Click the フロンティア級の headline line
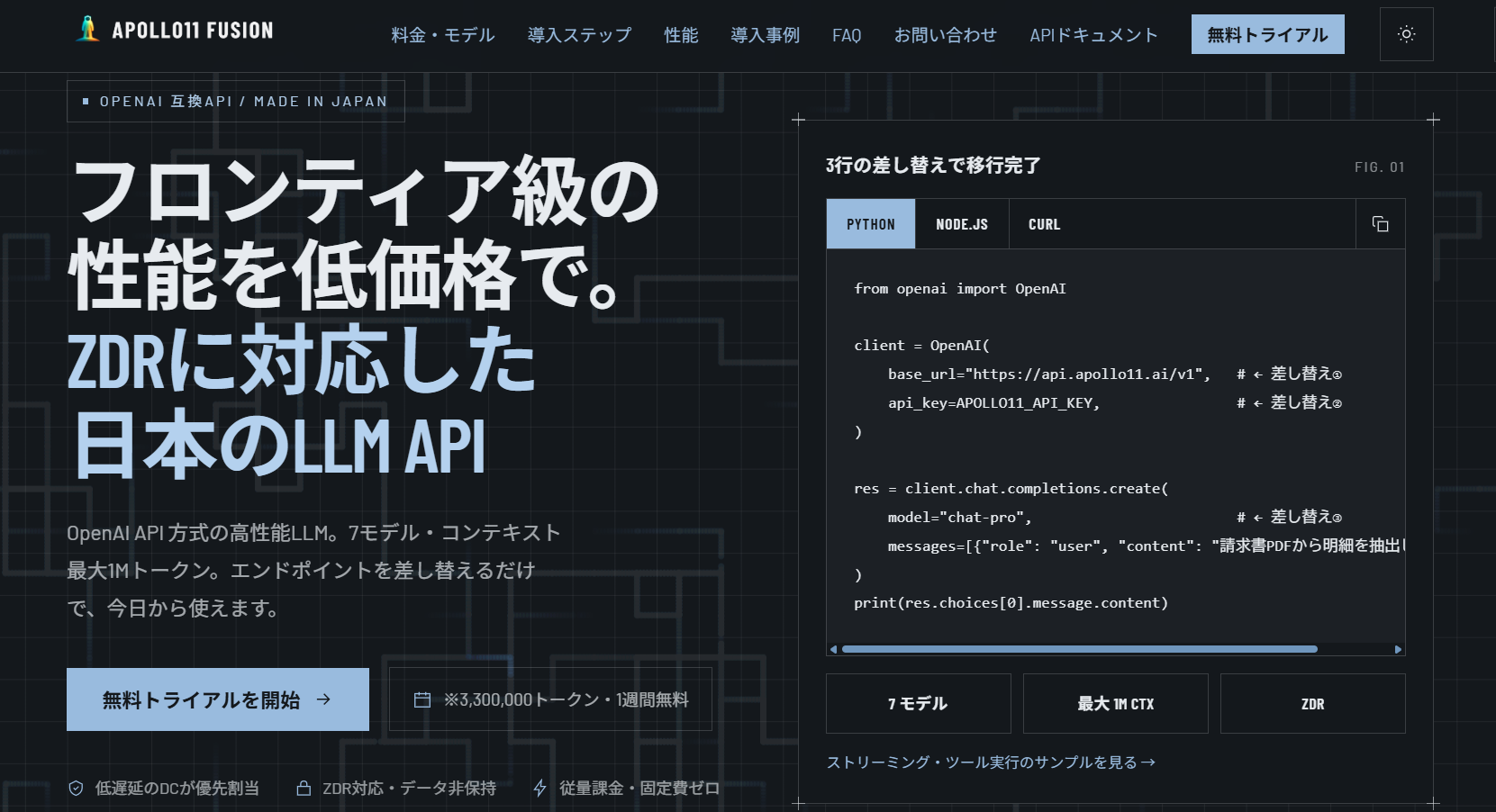This screenshot has height=812, width=1496. pyautogui.click(x=366, y=191)
